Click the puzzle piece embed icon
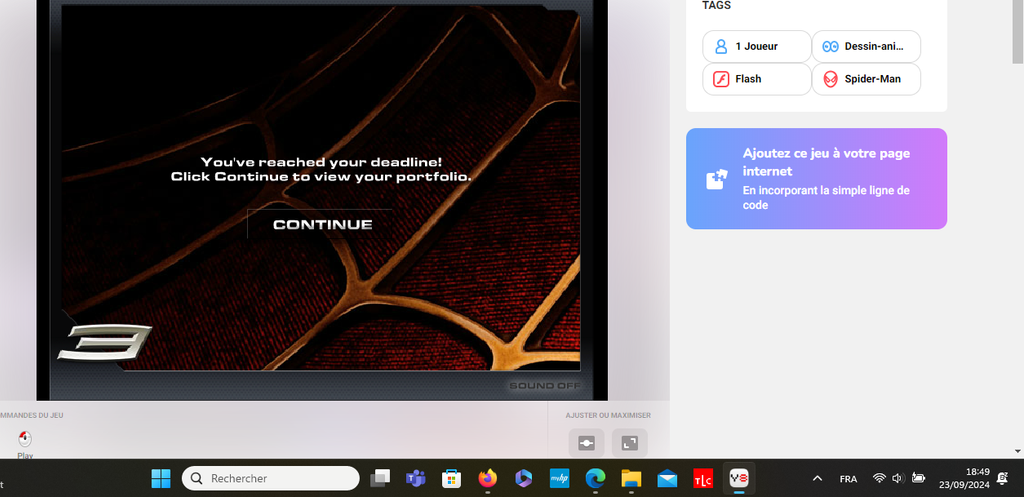The width and height of the screenshot is (1024, 497). [x=716, y=179]
